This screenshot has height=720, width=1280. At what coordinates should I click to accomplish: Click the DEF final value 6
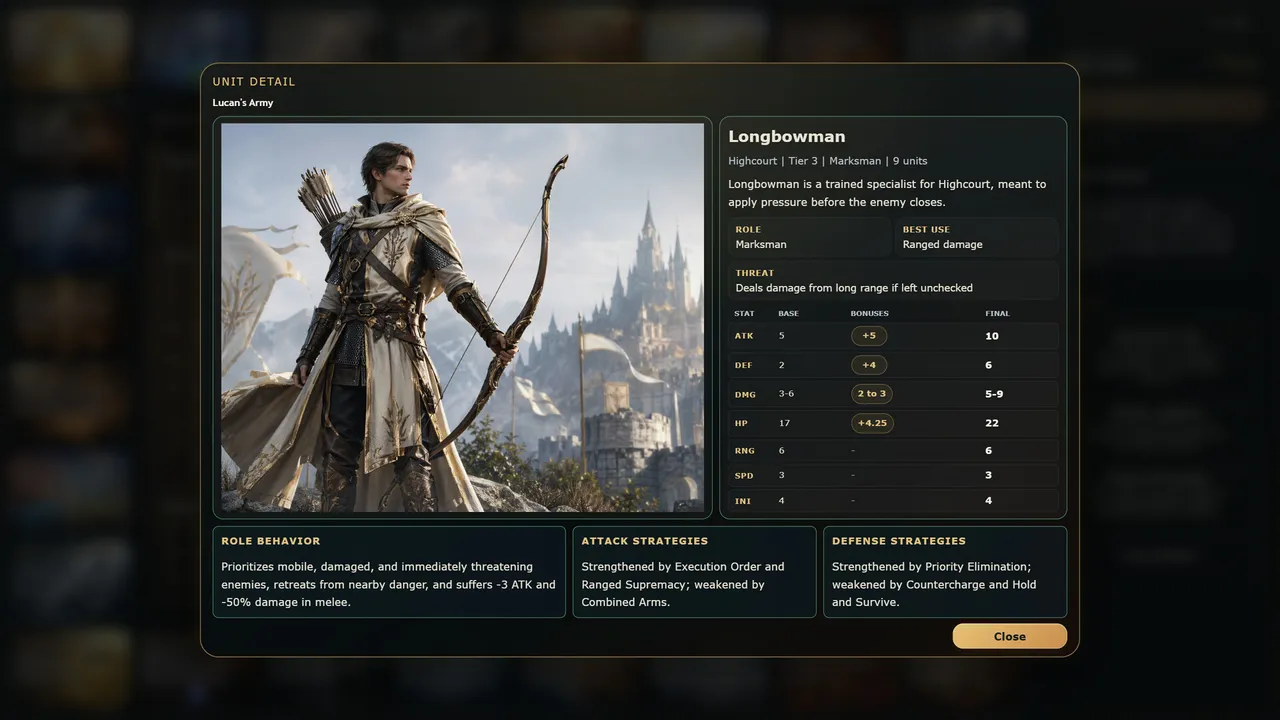pos(989,365)
